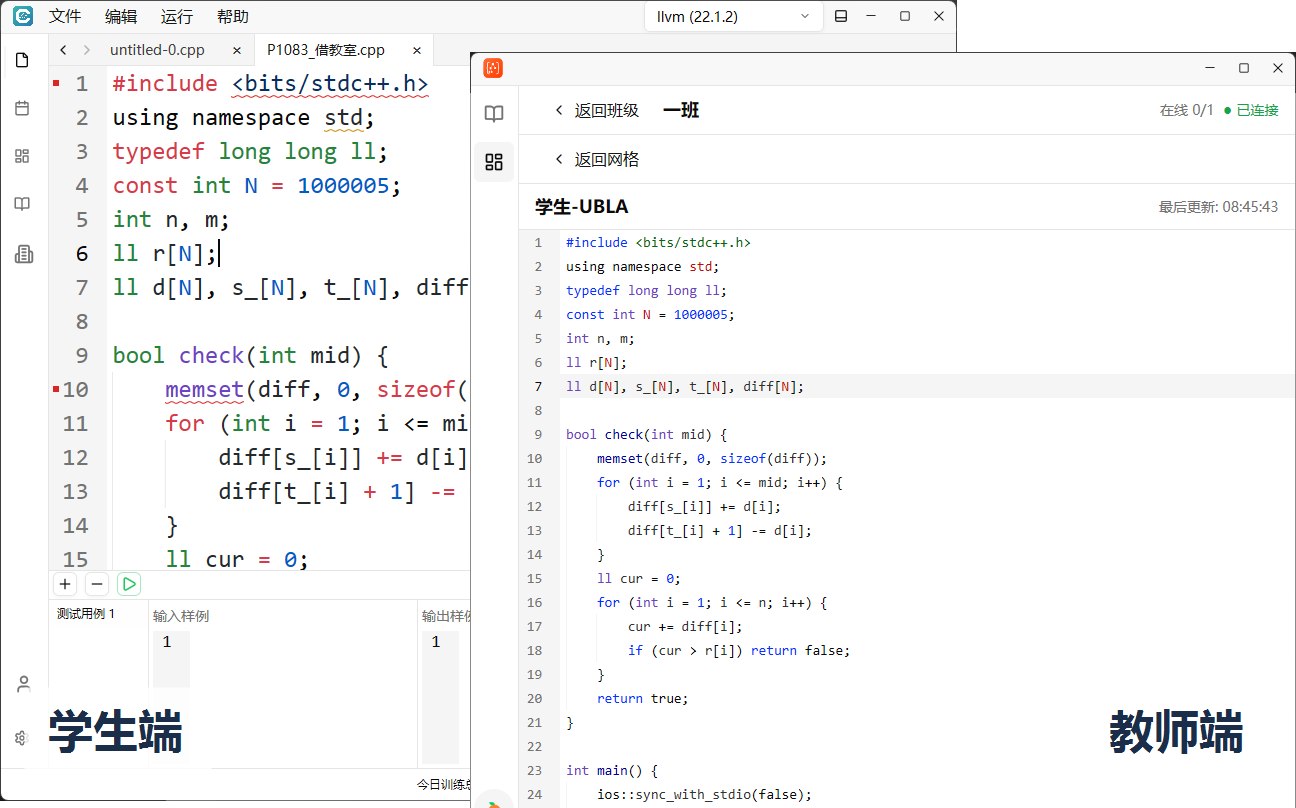This screenshot has height=808, width=1296.
Task: Click the 最后更新: 08:45:43 timestamp
Action: point(1218,207)
